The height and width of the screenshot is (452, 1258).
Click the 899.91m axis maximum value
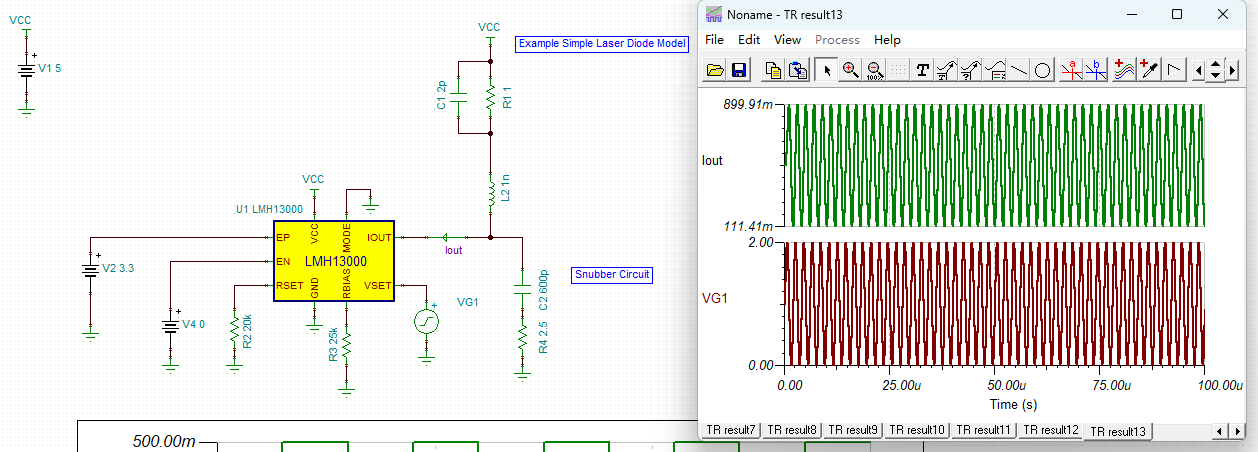750,104
